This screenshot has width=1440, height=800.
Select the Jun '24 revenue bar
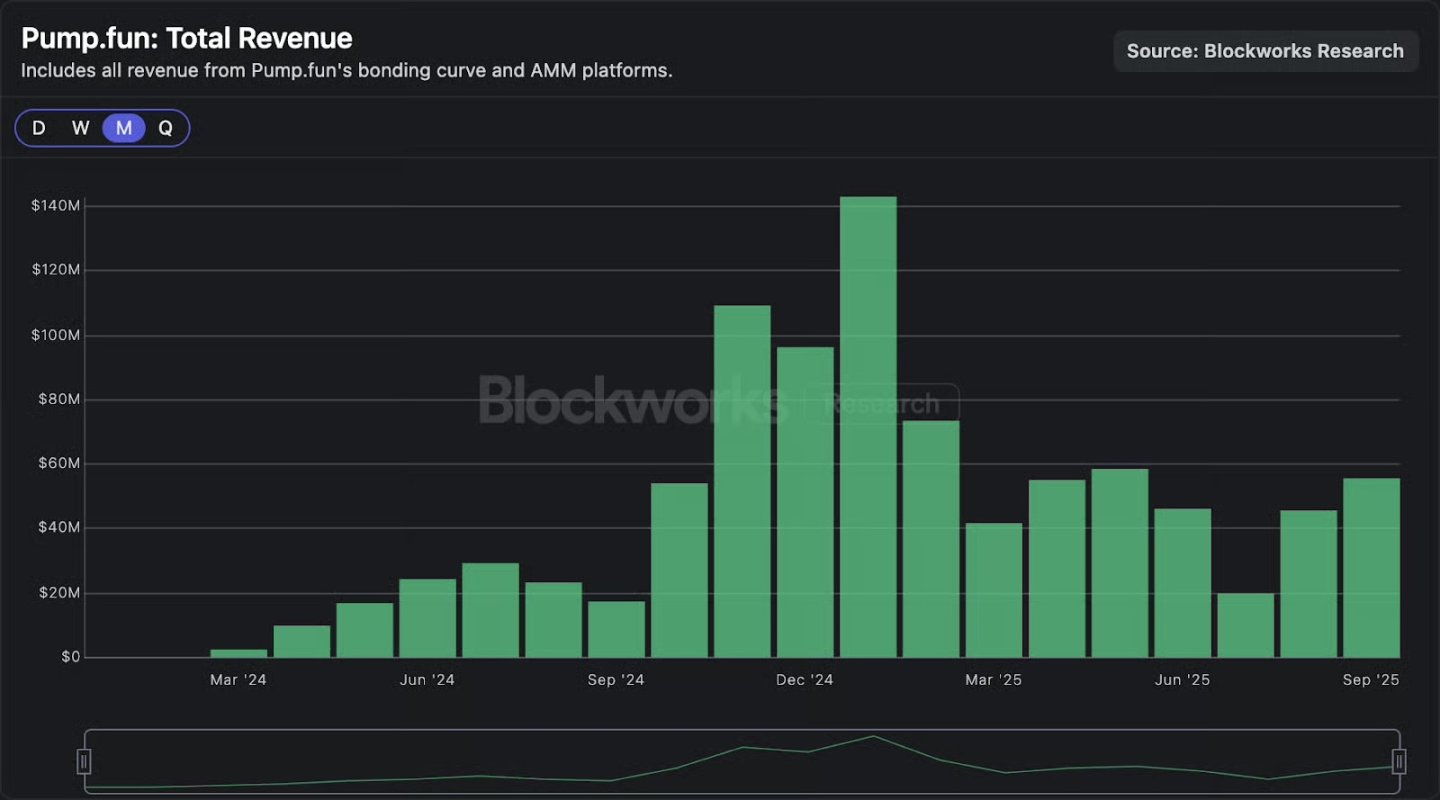click(x=427, y=618)
